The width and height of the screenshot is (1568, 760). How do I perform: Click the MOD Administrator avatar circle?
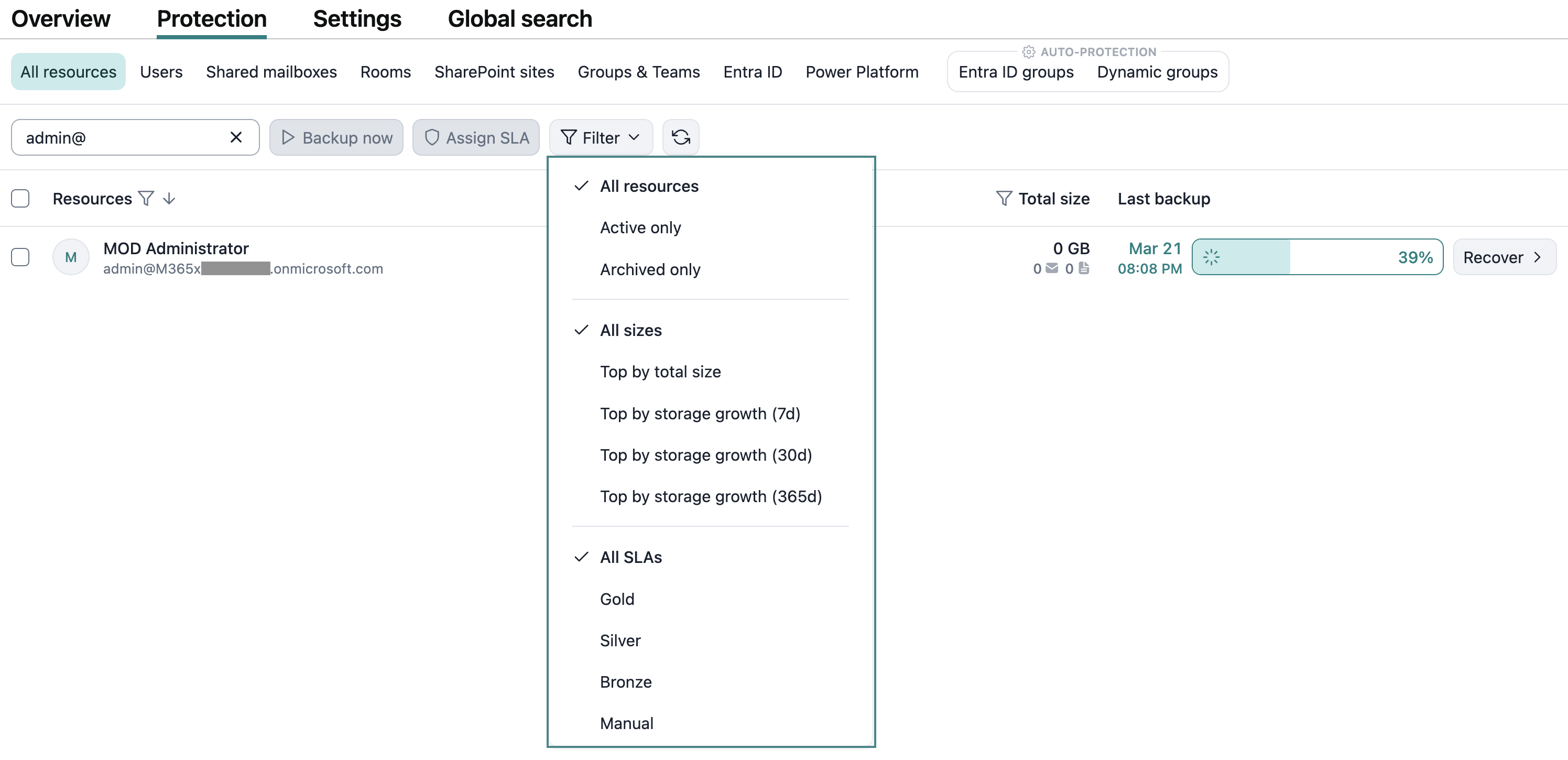pyautogui.click(x=71, y=257)
